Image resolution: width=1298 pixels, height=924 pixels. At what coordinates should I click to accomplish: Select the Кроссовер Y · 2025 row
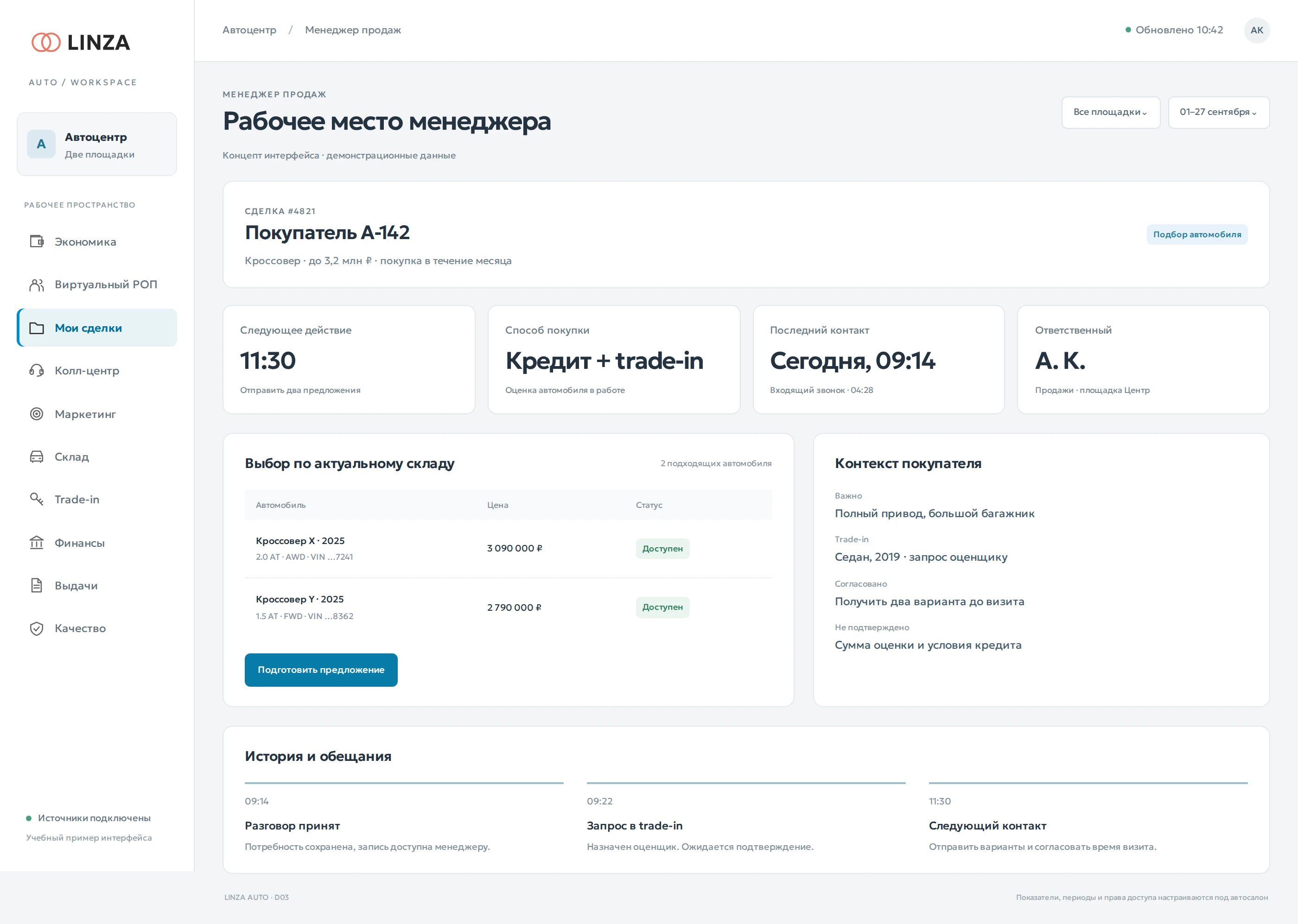(508, 607)
